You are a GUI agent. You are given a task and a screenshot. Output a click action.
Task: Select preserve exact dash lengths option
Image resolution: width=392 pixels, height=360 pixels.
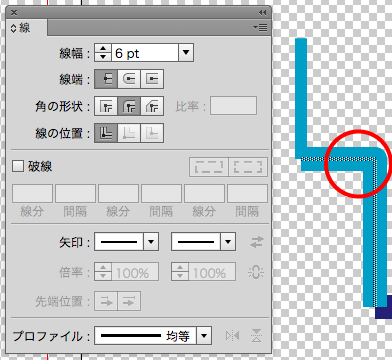point(209,167)
